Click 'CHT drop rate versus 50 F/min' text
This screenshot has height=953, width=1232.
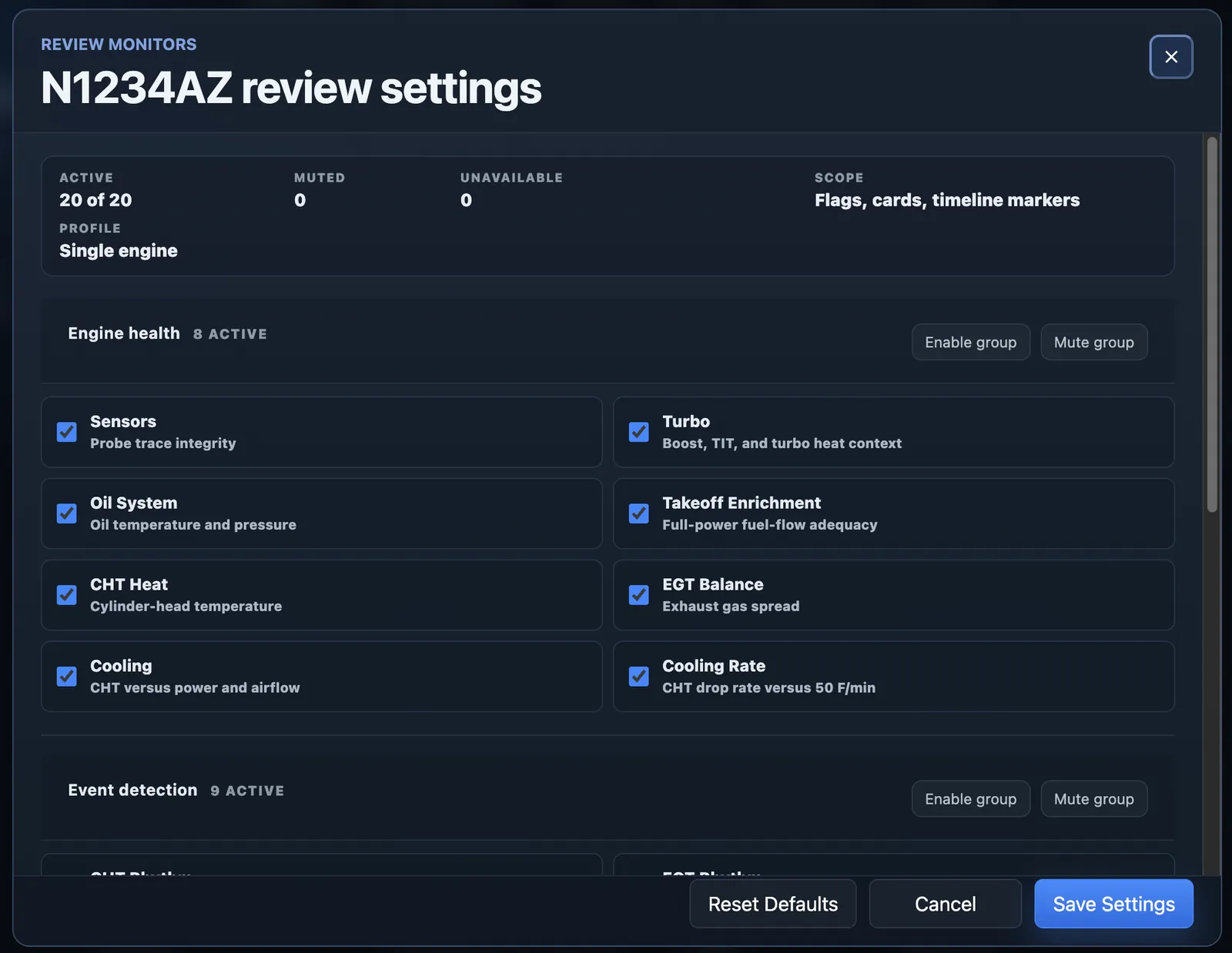[x=768, y=688]
